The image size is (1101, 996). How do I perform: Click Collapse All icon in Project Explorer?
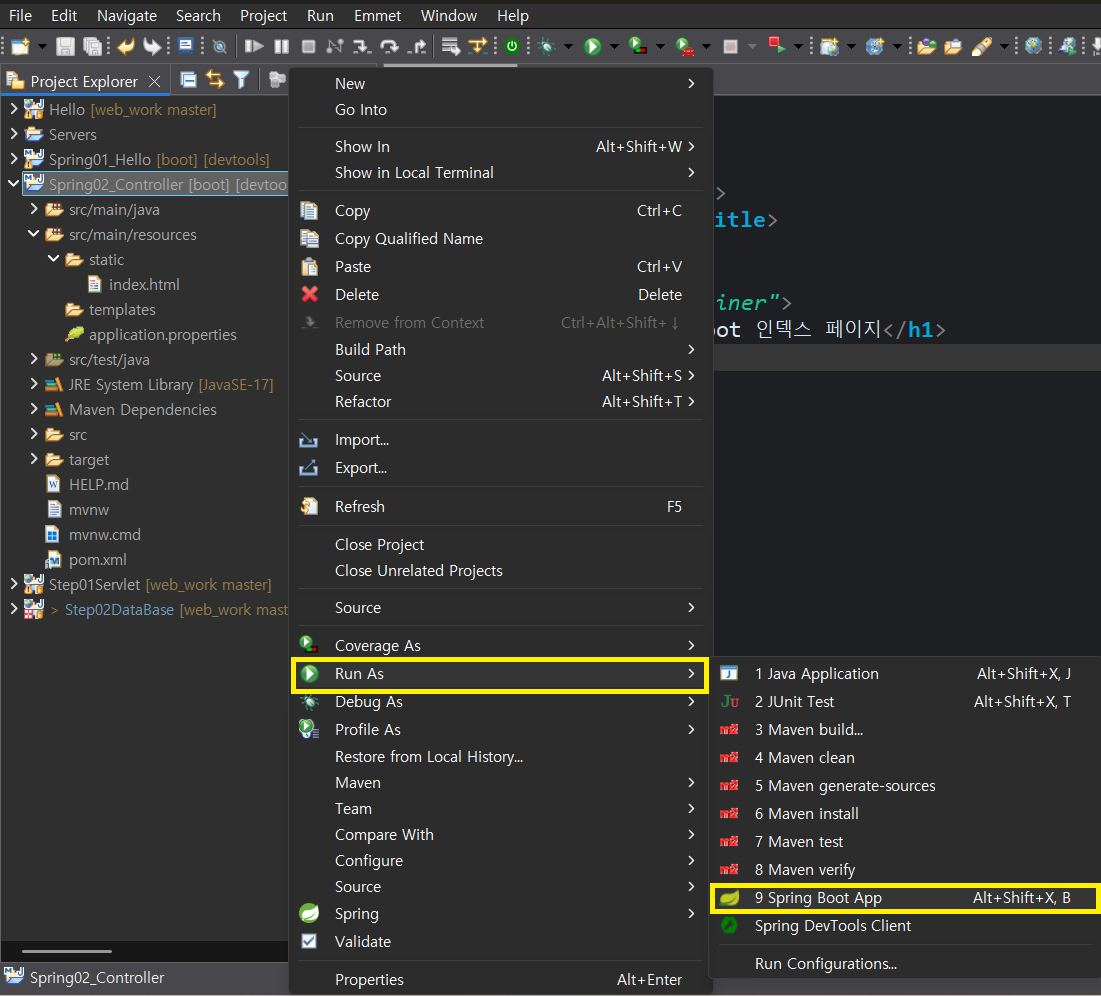coord(188,80)
